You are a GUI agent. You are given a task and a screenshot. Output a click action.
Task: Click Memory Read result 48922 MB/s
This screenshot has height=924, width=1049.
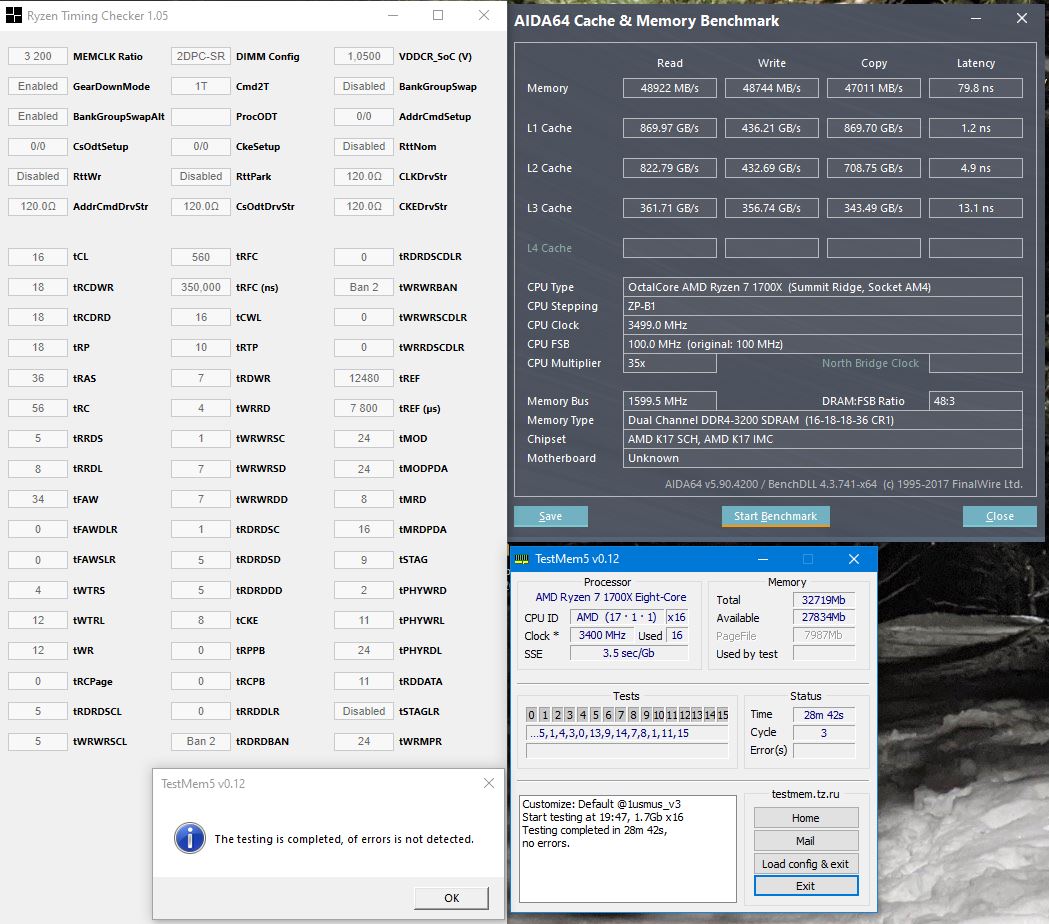(x=670, y=88)
